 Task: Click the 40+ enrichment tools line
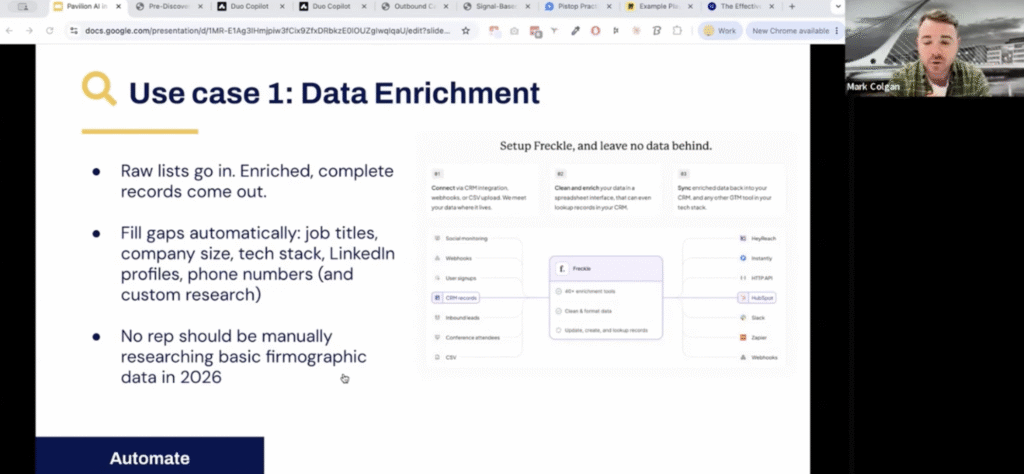click(590, 291)
